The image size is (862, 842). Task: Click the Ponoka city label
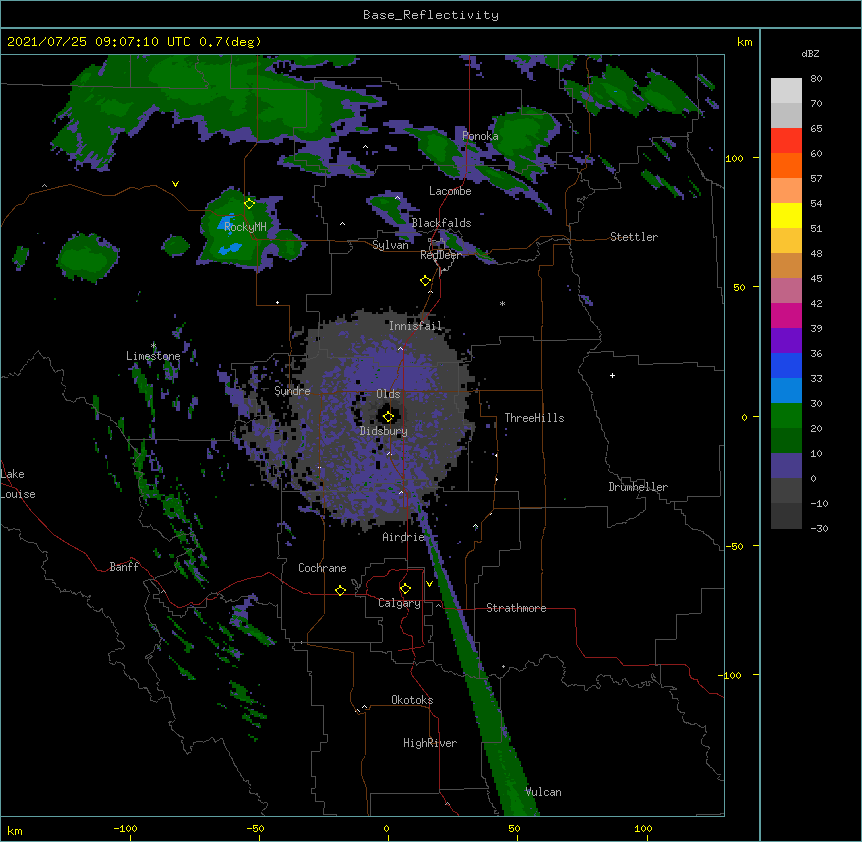(x=480, y=136)
